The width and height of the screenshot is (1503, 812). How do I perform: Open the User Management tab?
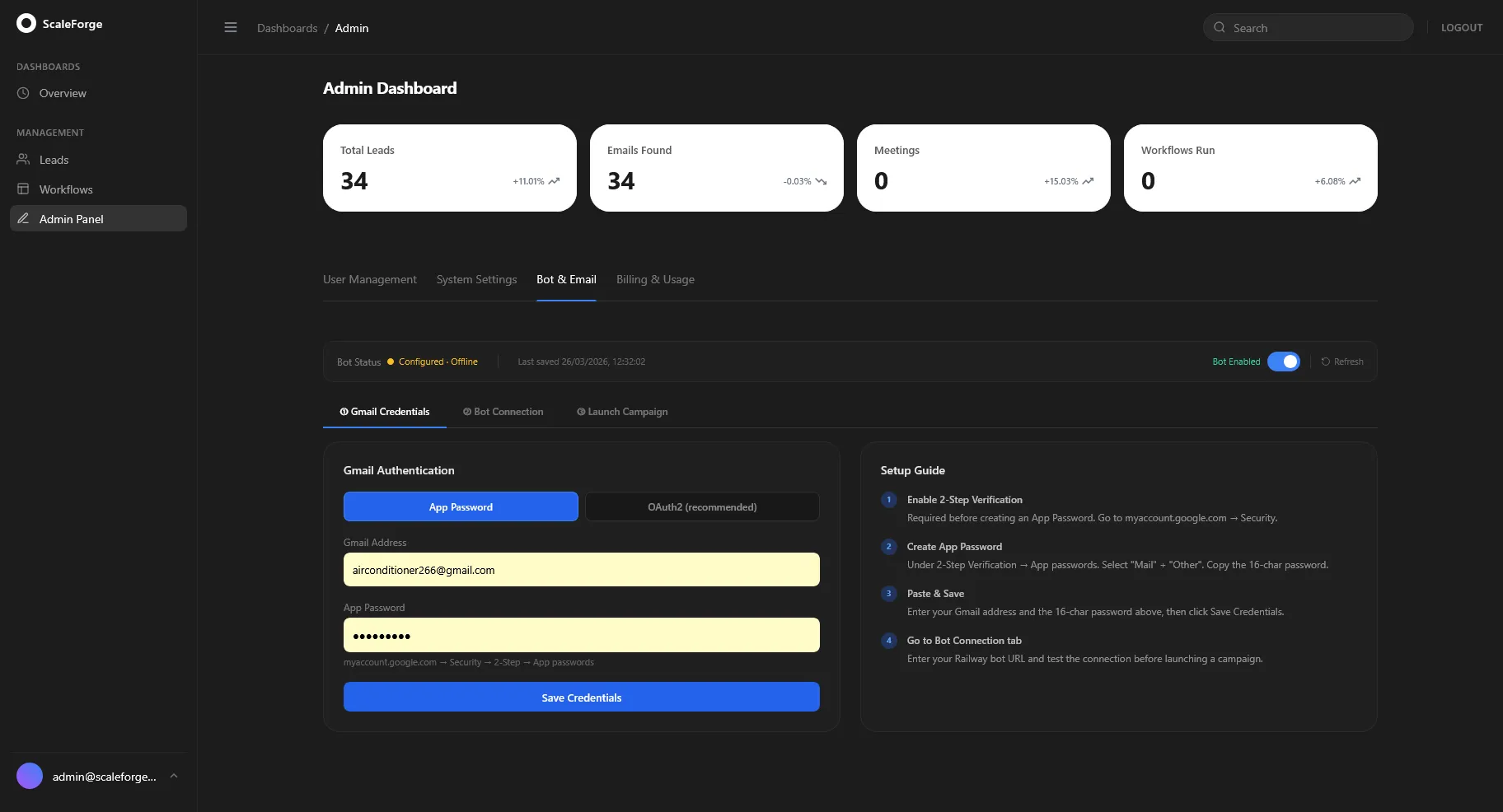point(370,279)
